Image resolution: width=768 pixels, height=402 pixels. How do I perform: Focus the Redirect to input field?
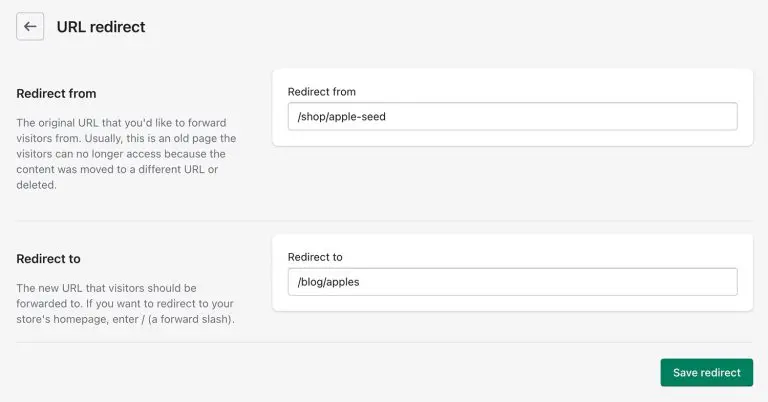[x=512, y=282]
